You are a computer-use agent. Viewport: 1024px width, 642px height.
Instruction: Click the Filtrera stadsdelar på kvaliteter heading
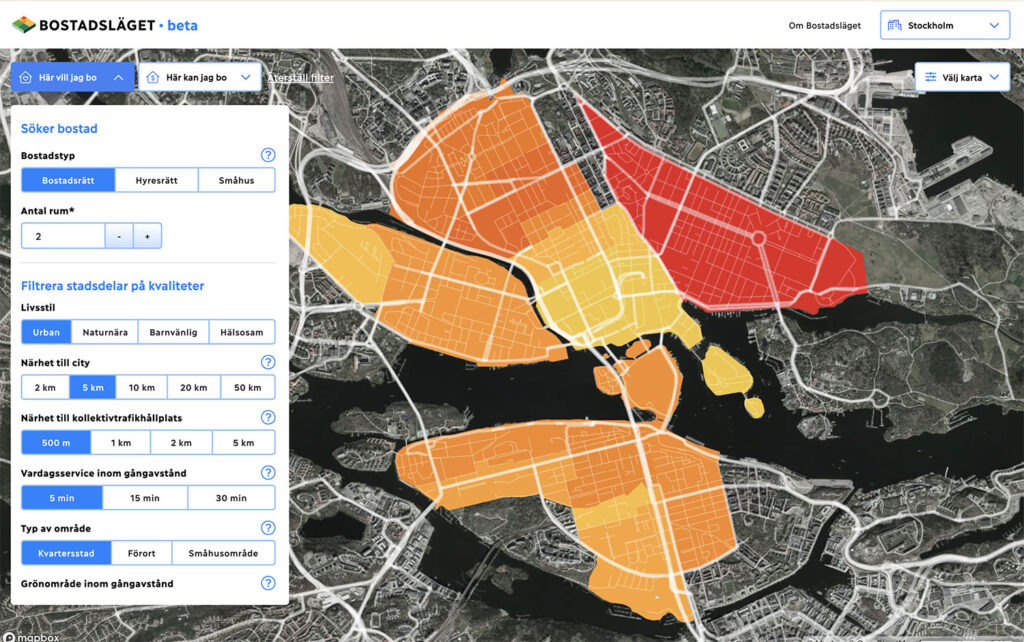coord(112,285)
